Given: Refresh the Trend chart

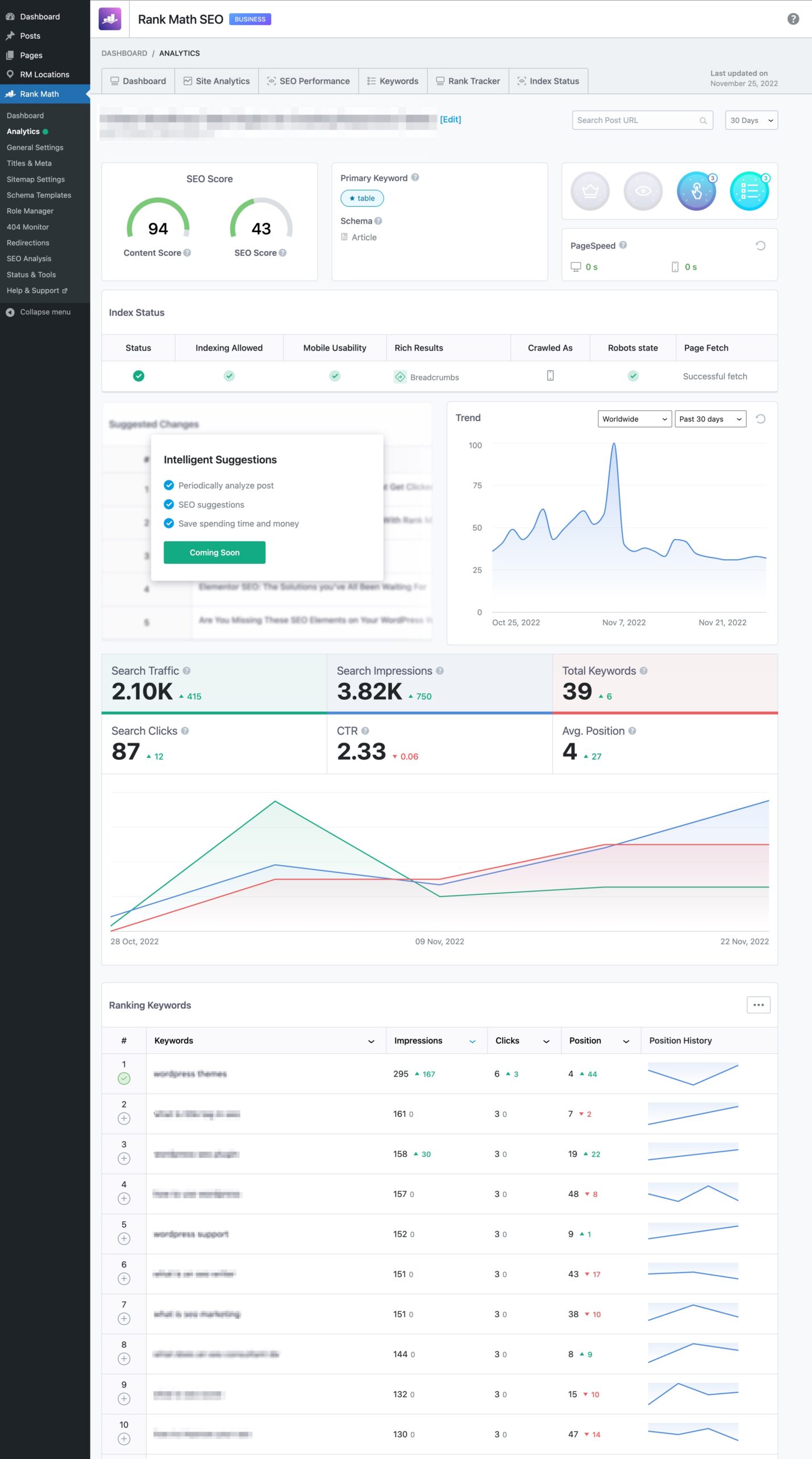Looking at the screenshot, I should point(760,419).
